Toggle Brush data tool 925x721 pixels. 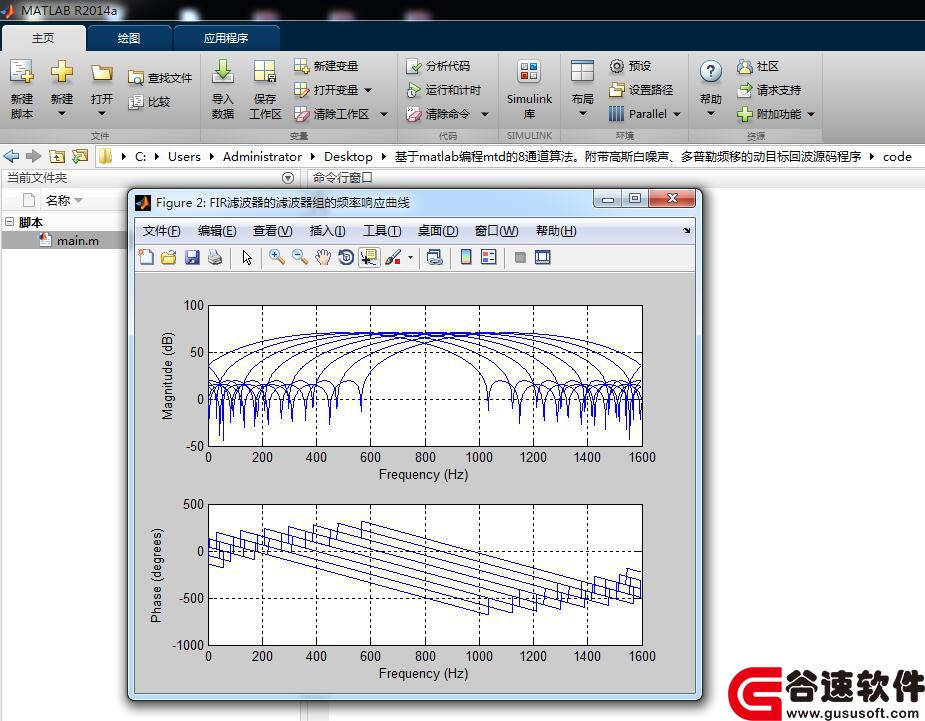[x=393, y=257]
